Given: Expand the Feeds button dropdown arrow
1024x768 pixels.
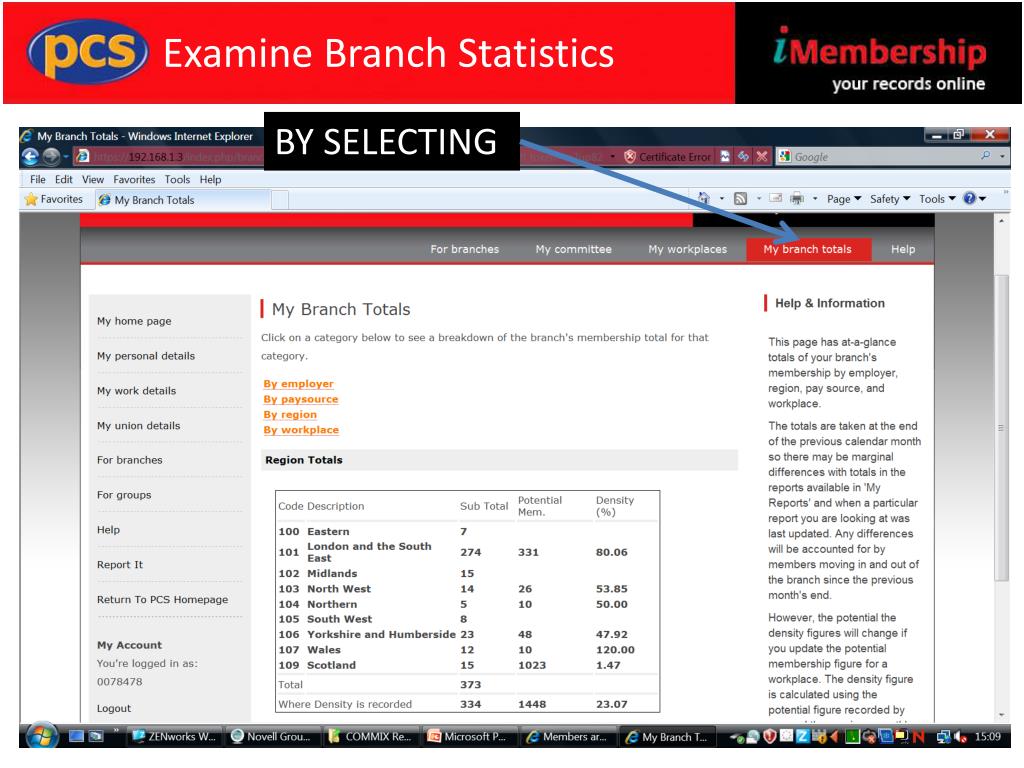Looking at the screenshot, I should pos(758,199).
